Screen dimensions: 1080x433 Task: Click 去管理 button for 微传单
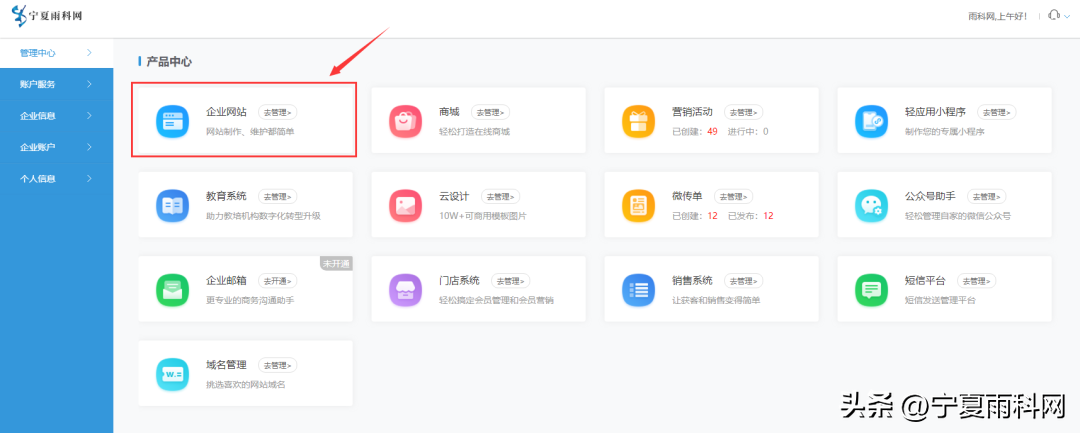coord(734,196)
